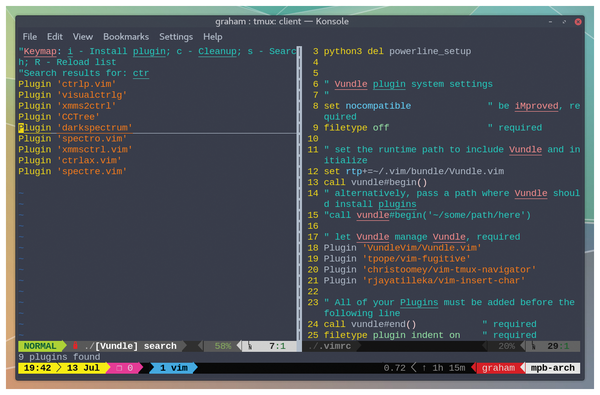This screenshot has width=600, height=395.
Task: Click the NORMAL mode indicator
Action: tap(40, 346)
